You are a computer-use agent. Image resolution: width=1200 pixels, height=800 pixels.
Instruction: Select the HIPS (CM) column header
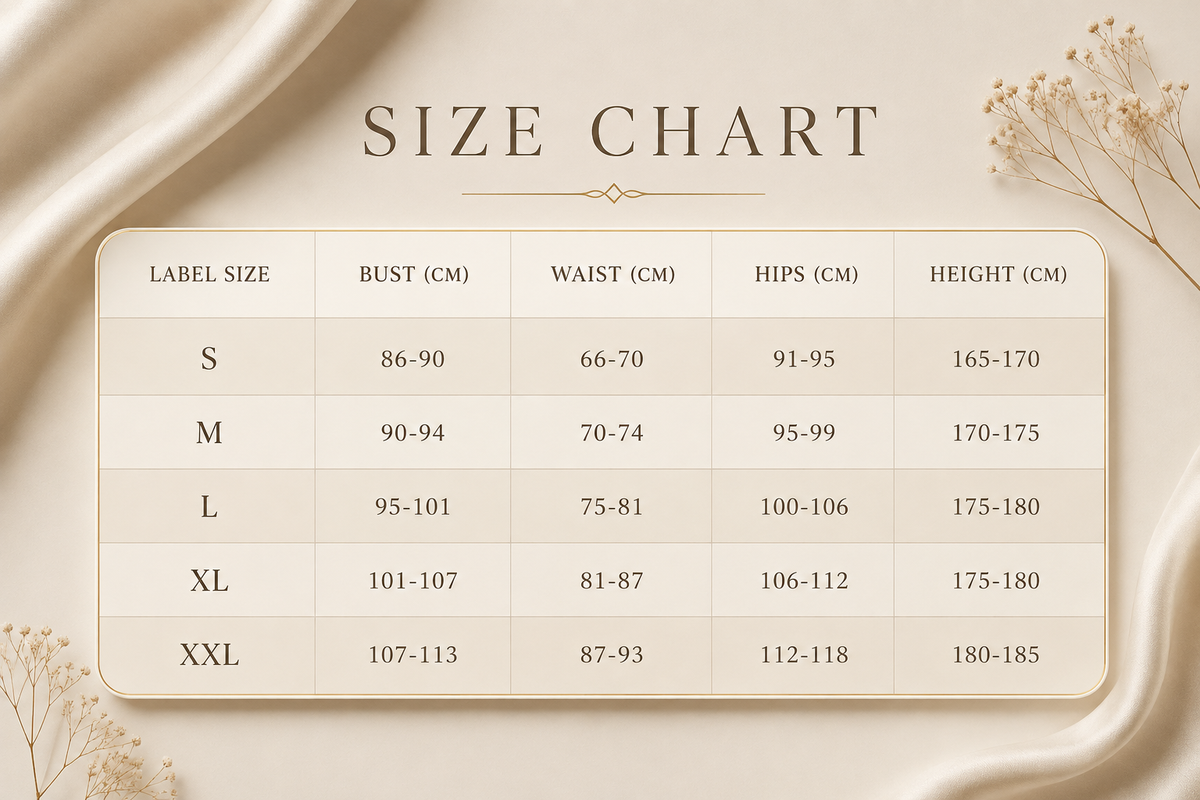[806, 274]
